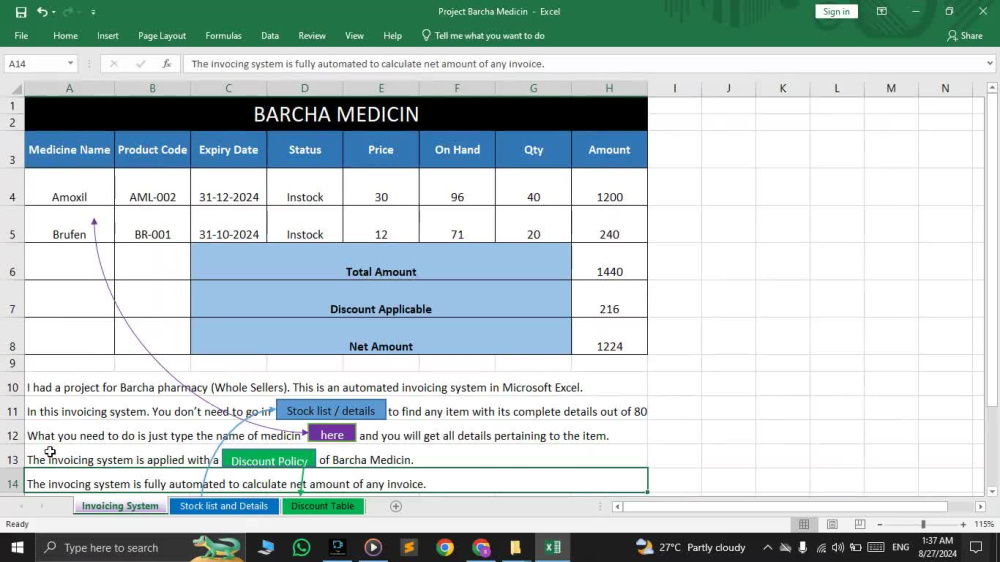
Task: Click the vertical scroll up arrow
Action: (x=992, y=87)
